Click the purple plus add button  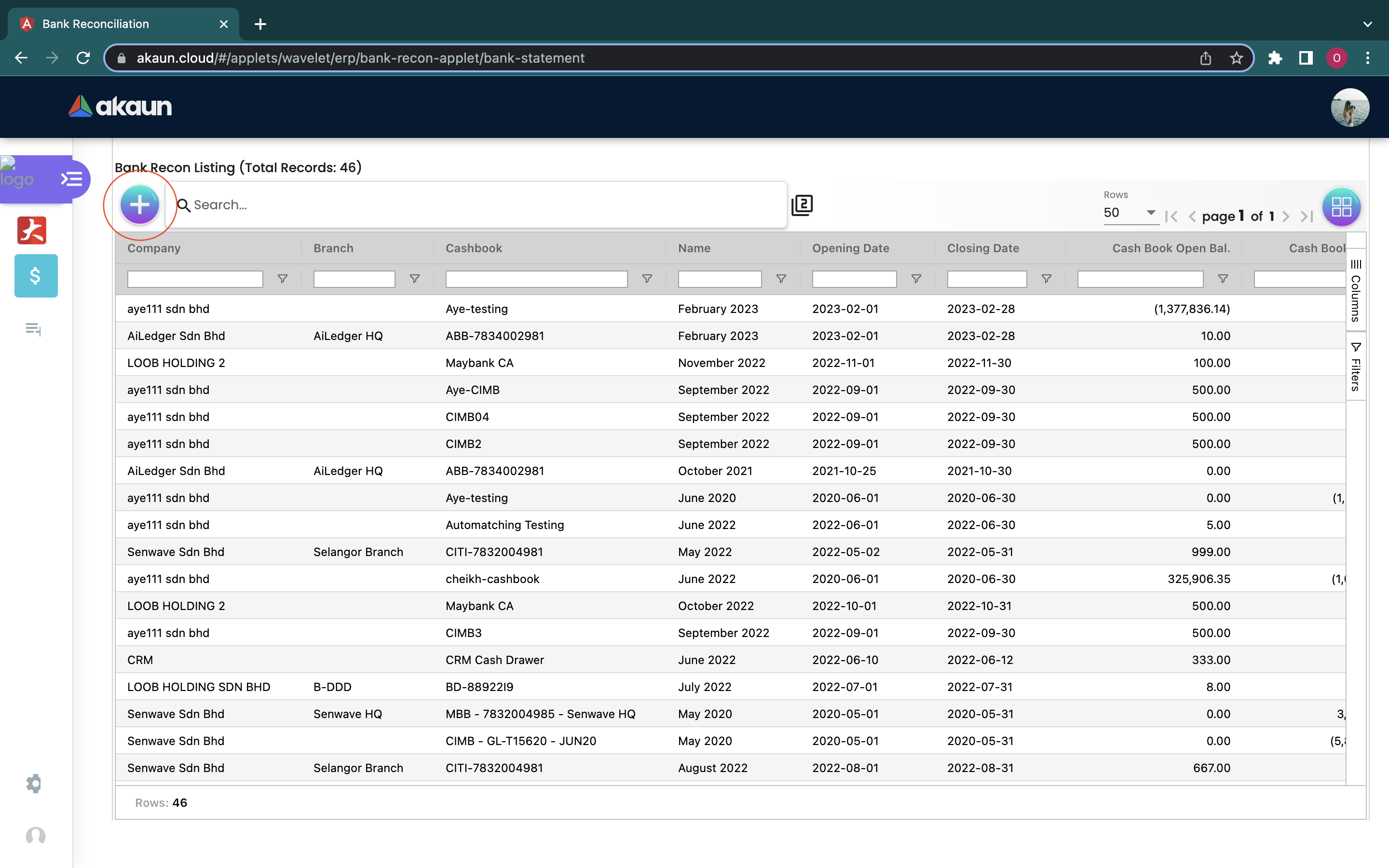tap(139, 205)
